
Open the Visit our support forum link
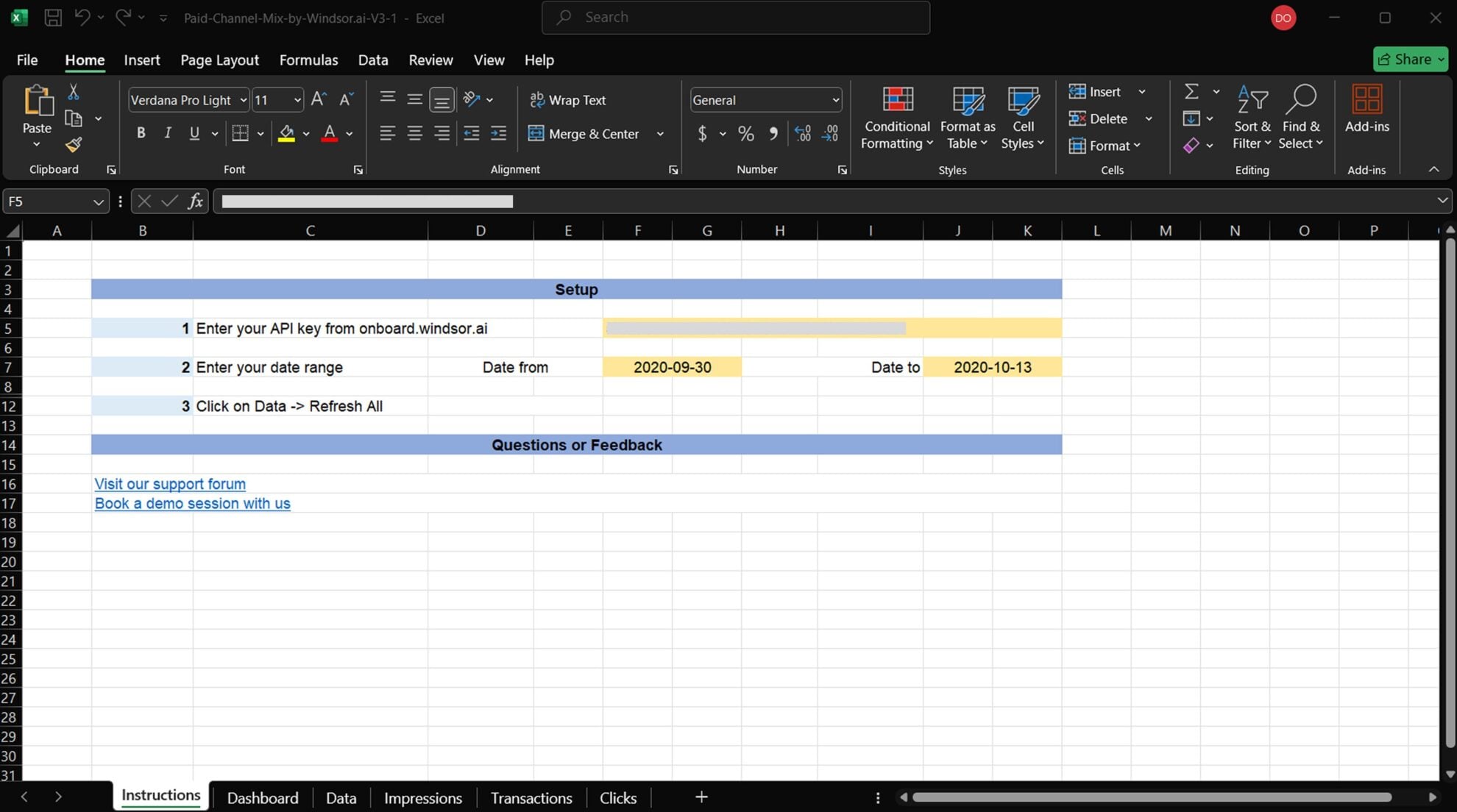click(170, 484)
